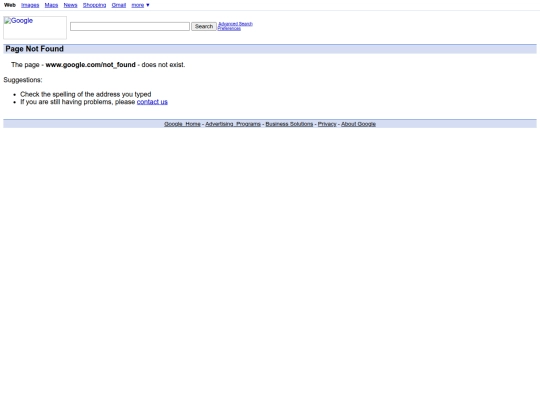The width and height of the screenshot is (540, 405).
Task: Open Business Solutions footer link
Action: [x=289, y=124]
